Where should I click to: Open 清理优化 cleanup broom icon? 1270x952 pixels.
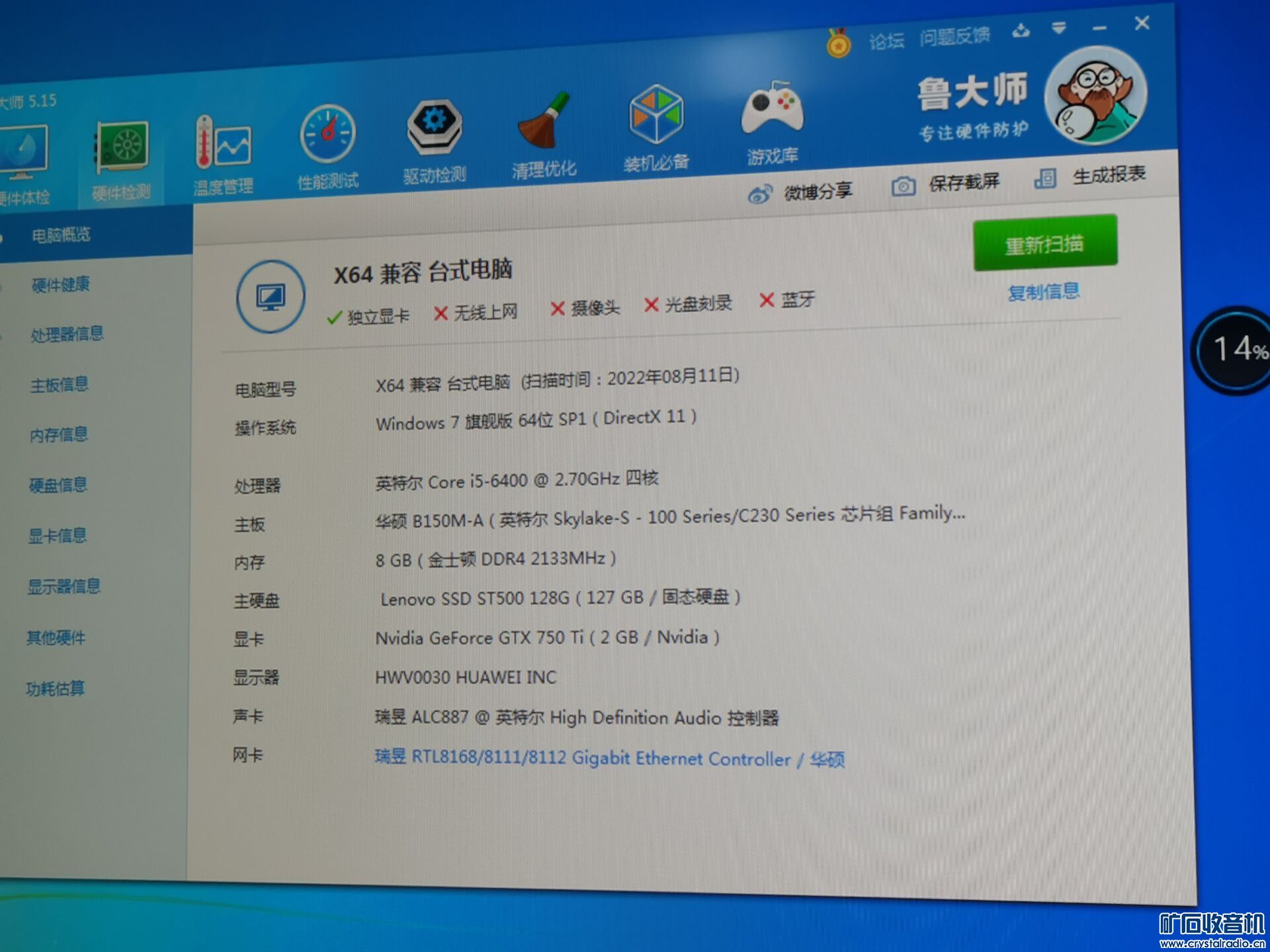pos(543,120)
